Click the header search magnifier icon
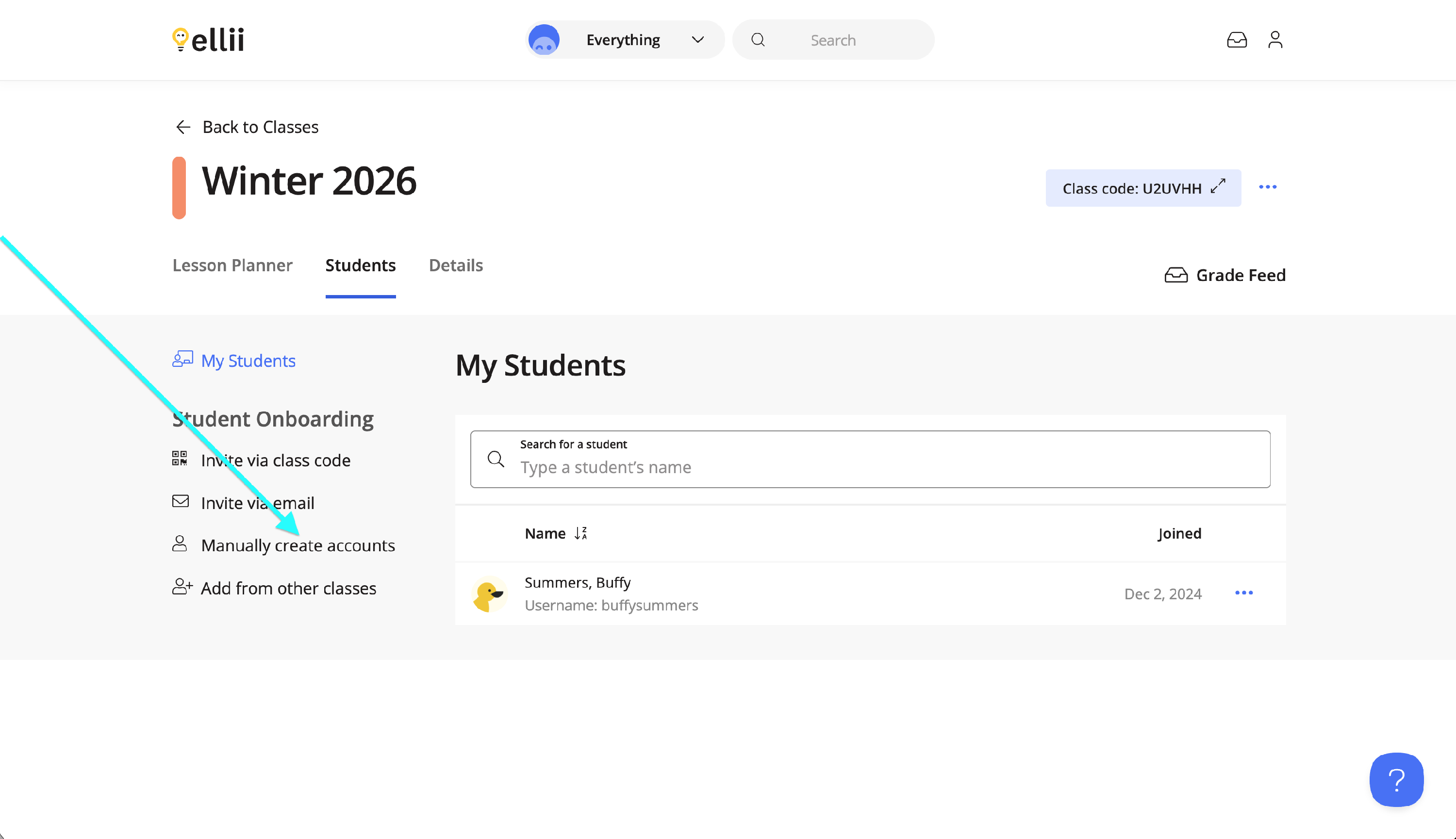The image size is (1456, 839). pyautogui.click(x=758, y=40)
